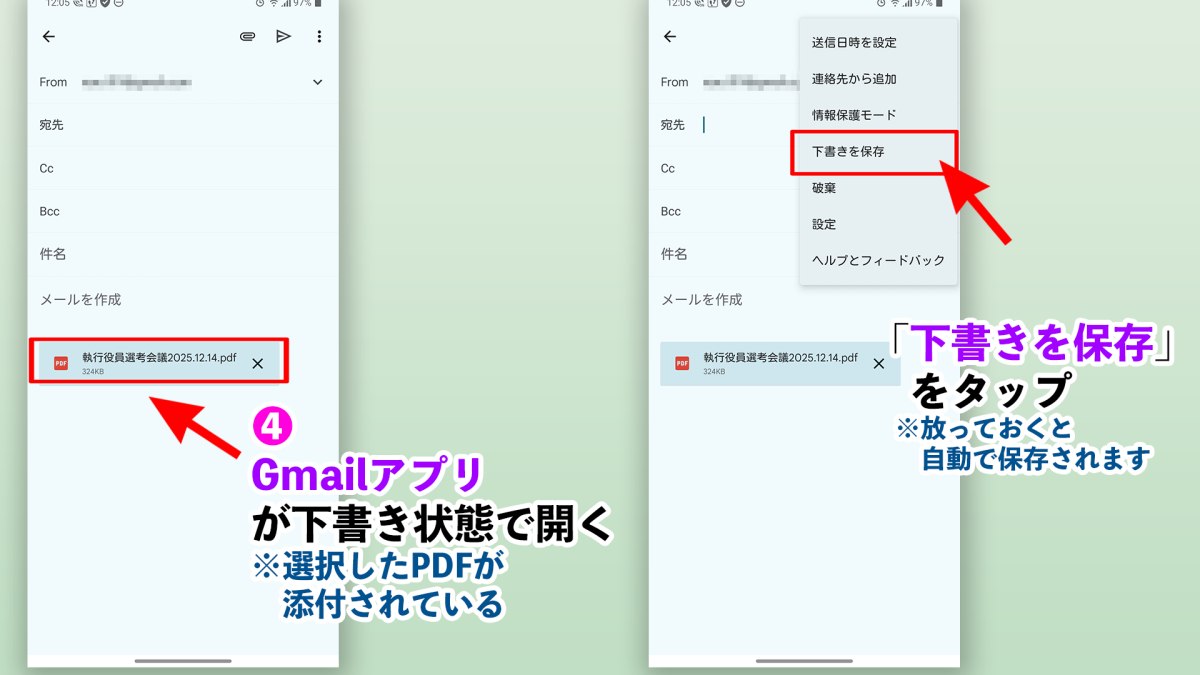This screenshot has height=675, width=1200.
Task: Expand the From account chevron
Action: pos(318,82)
